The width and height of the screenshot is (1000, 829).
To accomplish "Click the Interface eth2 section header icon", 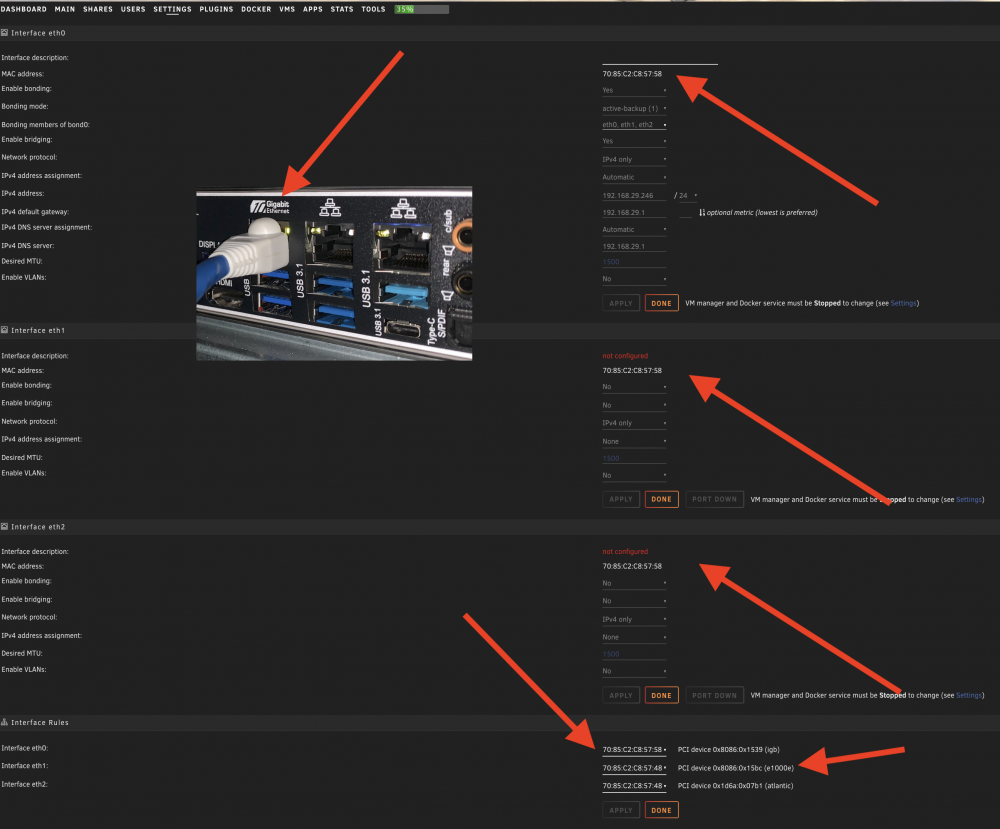I will 4,527.
